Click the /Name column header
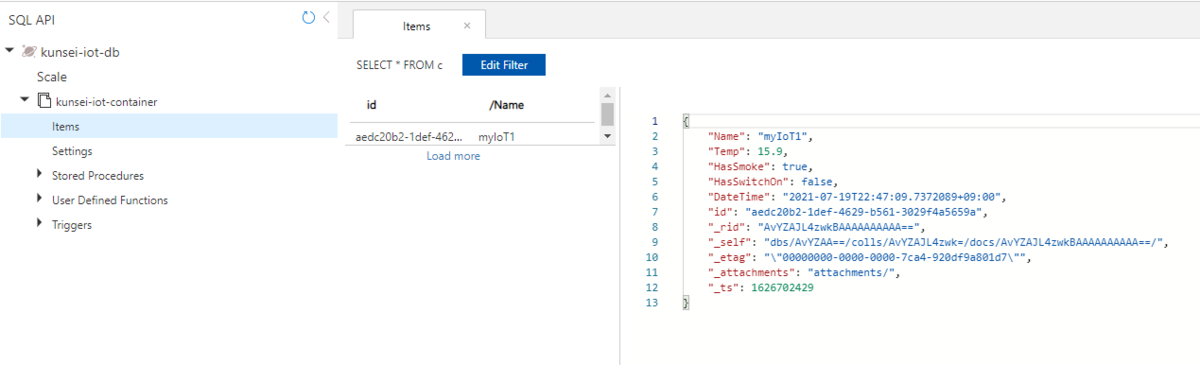1200x365 pixels. (506, 105)
